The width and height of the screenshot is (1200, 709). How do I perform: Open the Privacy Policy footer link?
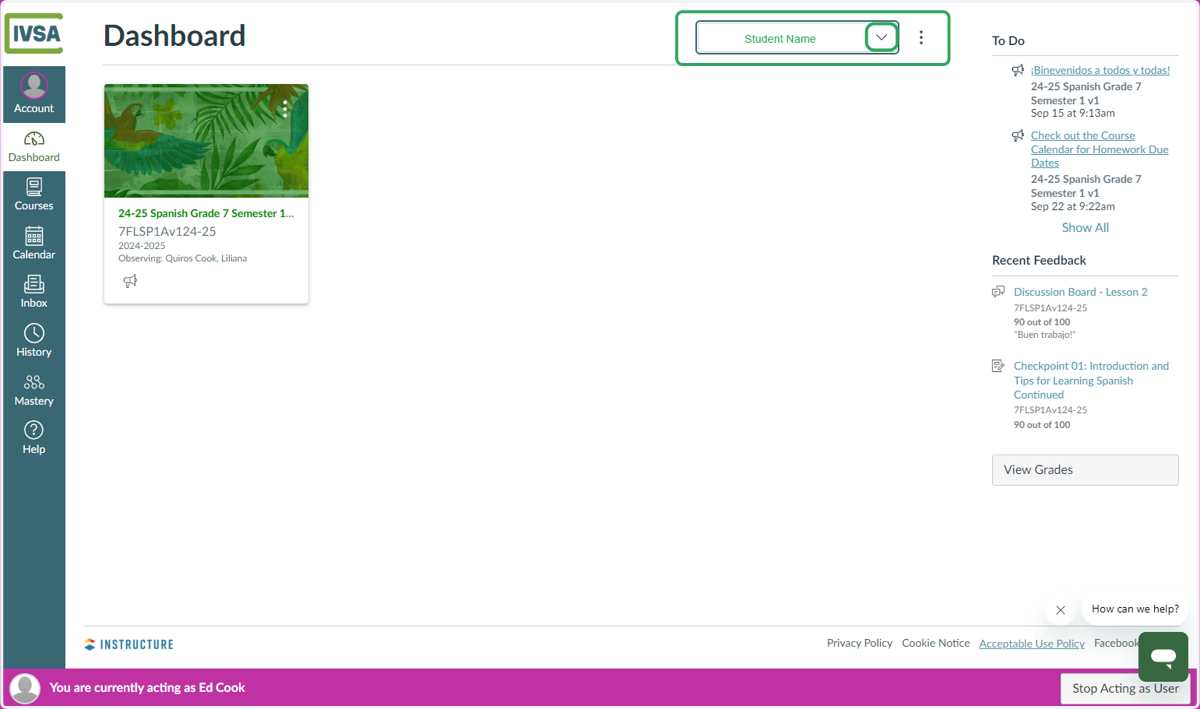point(860,643)
